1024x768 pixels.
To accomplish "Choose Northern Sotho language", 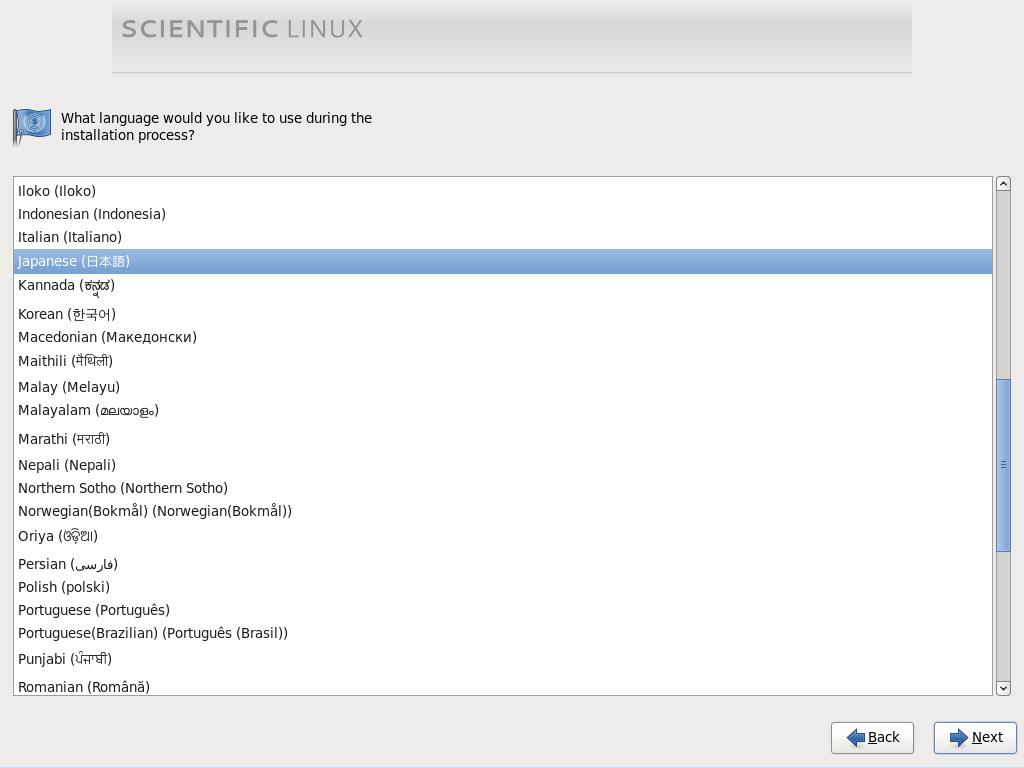I will point(503,488).
